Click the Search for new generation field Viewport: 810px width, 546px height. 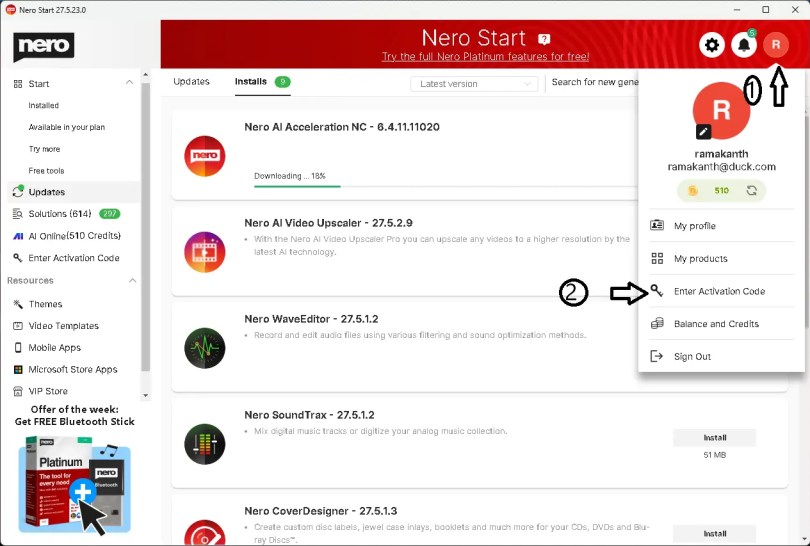click(594, 82)
